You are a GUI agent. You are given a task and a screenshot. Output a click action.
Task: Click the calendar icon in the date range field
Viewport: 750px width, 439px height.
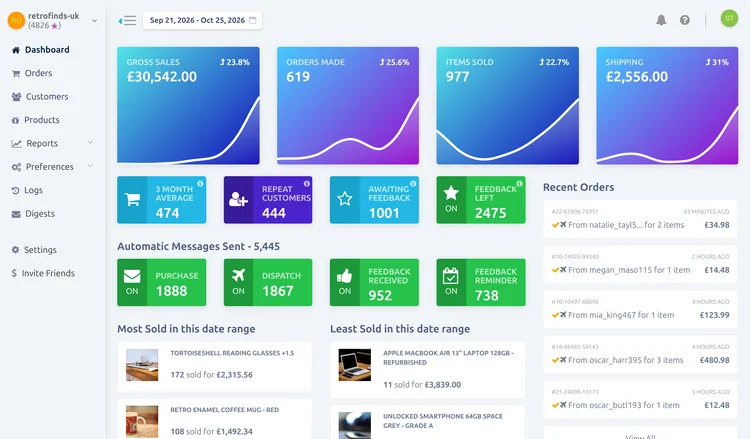click(253, 20)
